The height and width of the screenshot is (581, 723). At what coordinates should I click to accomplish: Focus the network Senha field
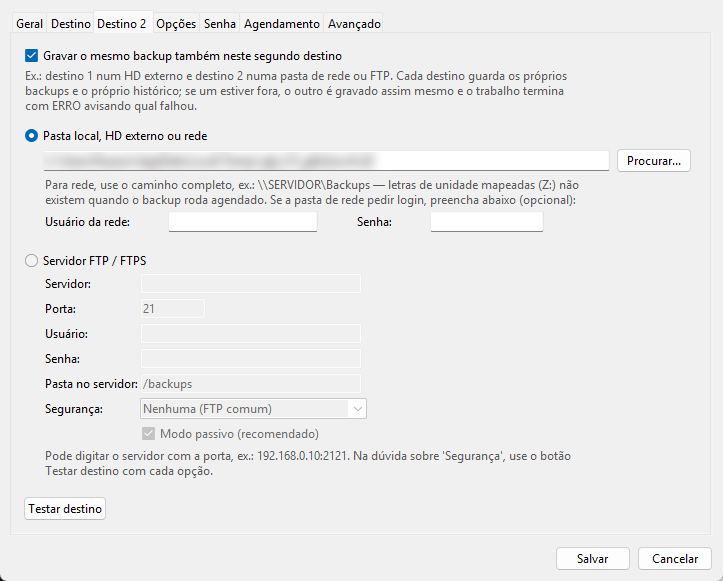[x=486, y=222]
